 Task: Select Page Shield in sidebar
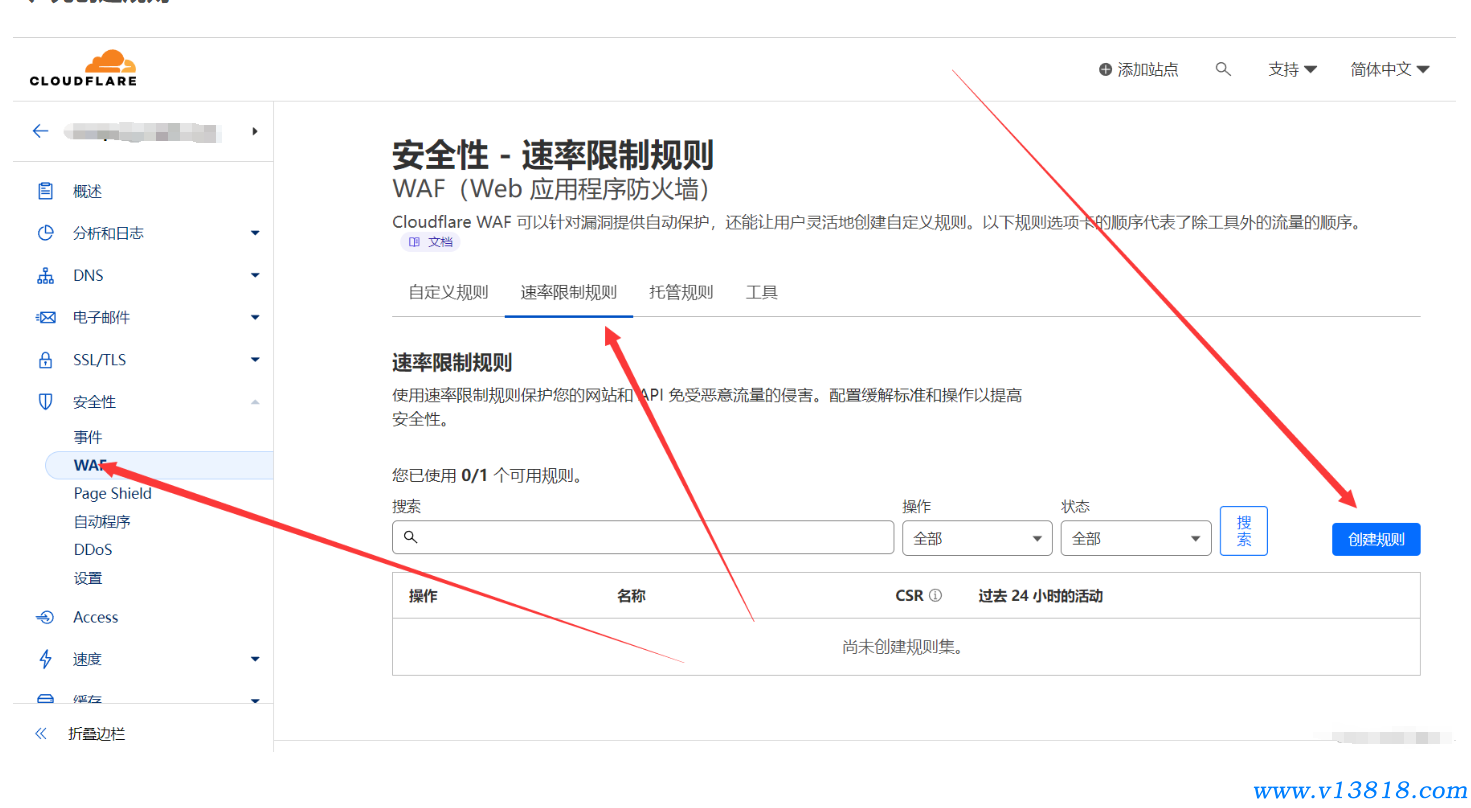point(112,493)
